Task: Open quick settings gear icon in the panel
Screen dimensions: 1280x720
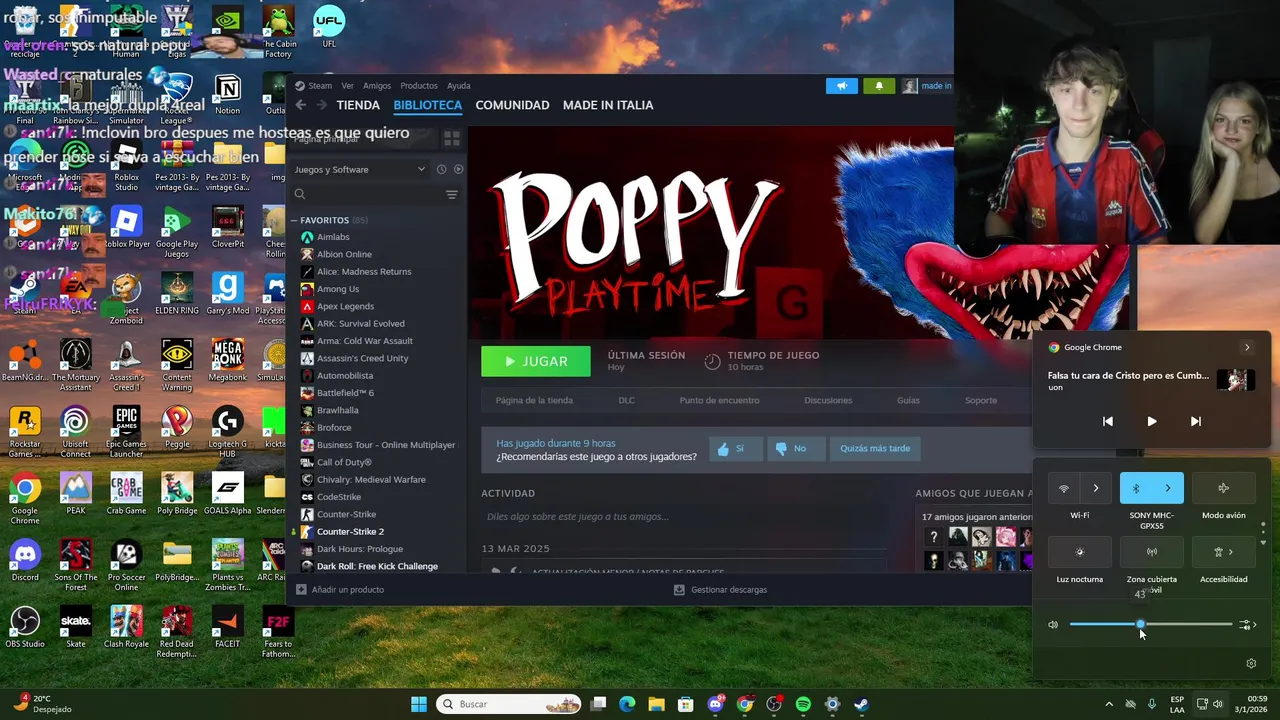Action: coord(1251,663)
